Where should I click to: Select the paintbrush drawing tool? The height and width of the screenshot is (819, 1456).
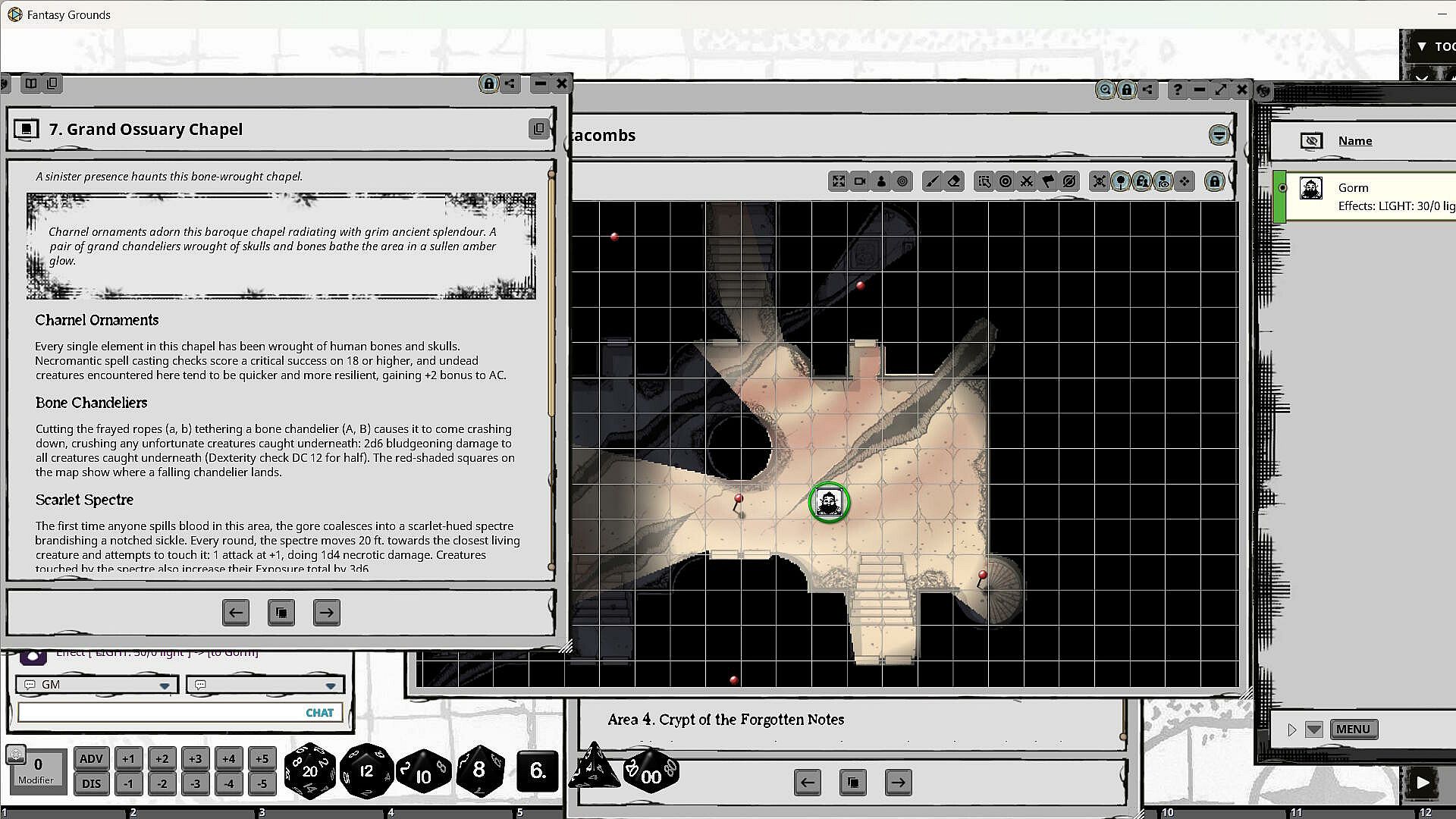click(932, 181)
